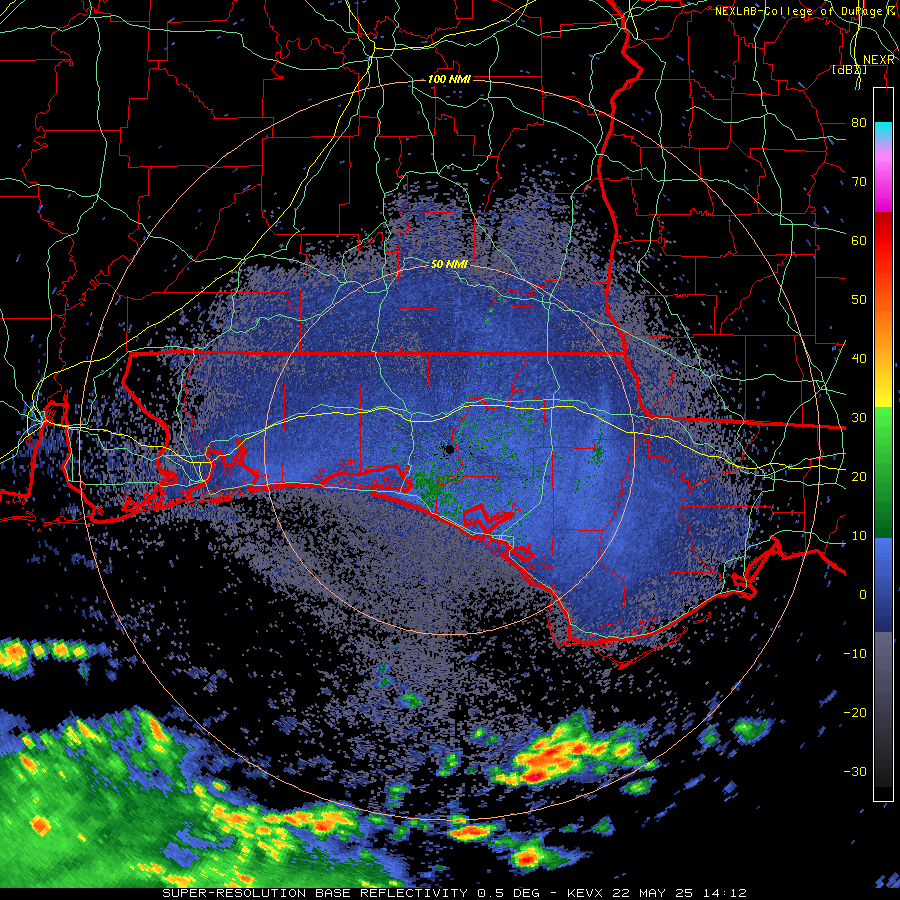Click the 50 NMI range ring label
The height and width of the screenshot is (900, 900).
(x=449, y=265)
